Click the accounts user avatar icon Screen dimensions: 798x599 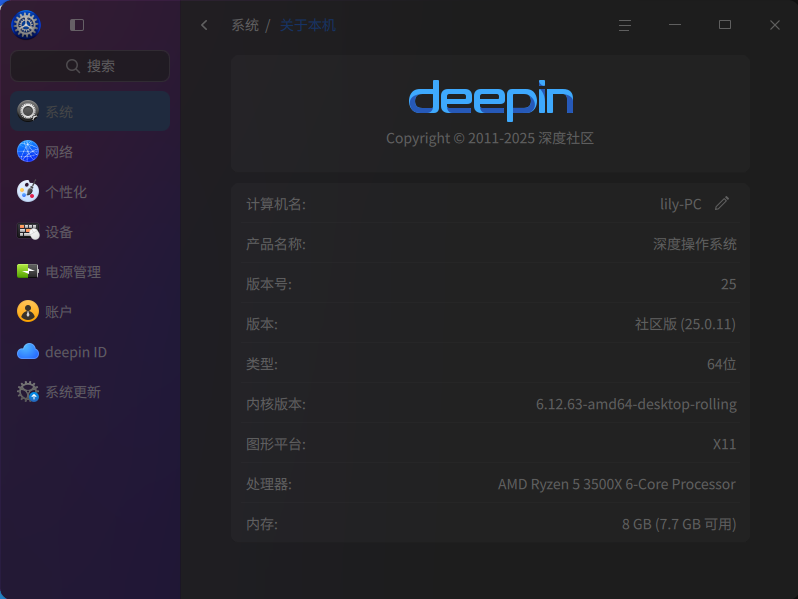(x=28, y=311)
